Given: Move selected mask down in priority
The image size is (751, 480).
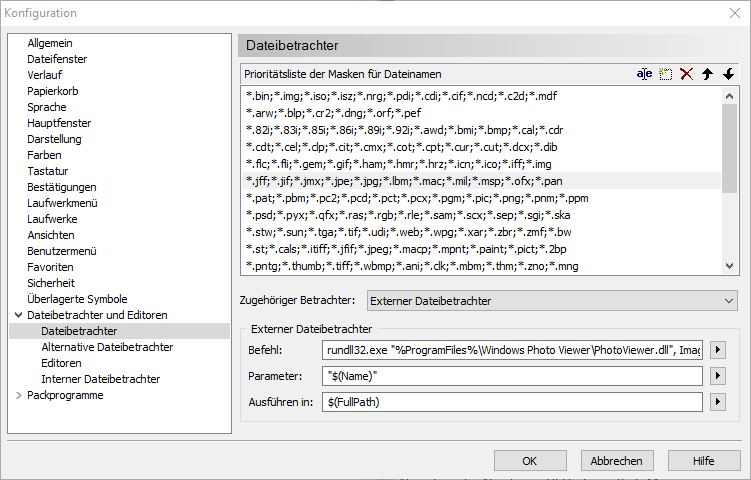Looking at the screenshot, I should pos(728,74).
